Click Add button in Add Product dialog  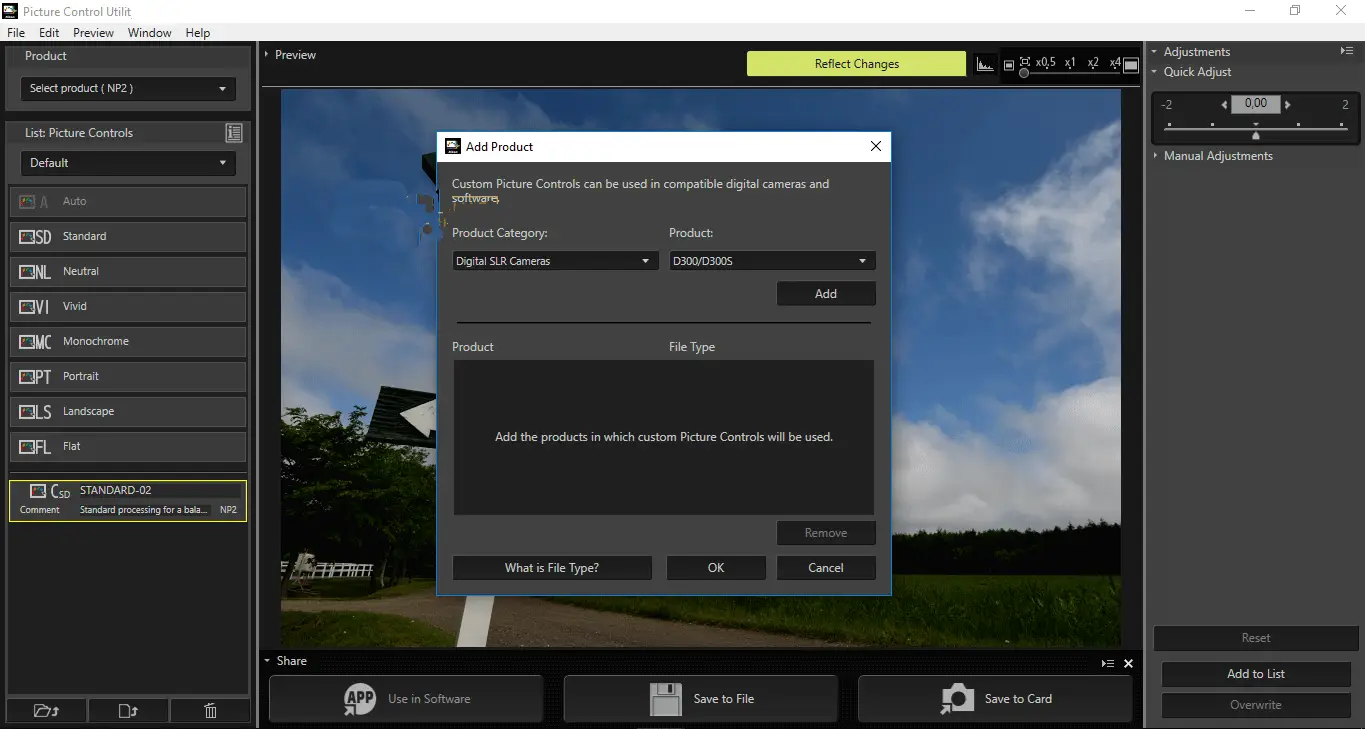pos(826,294)
